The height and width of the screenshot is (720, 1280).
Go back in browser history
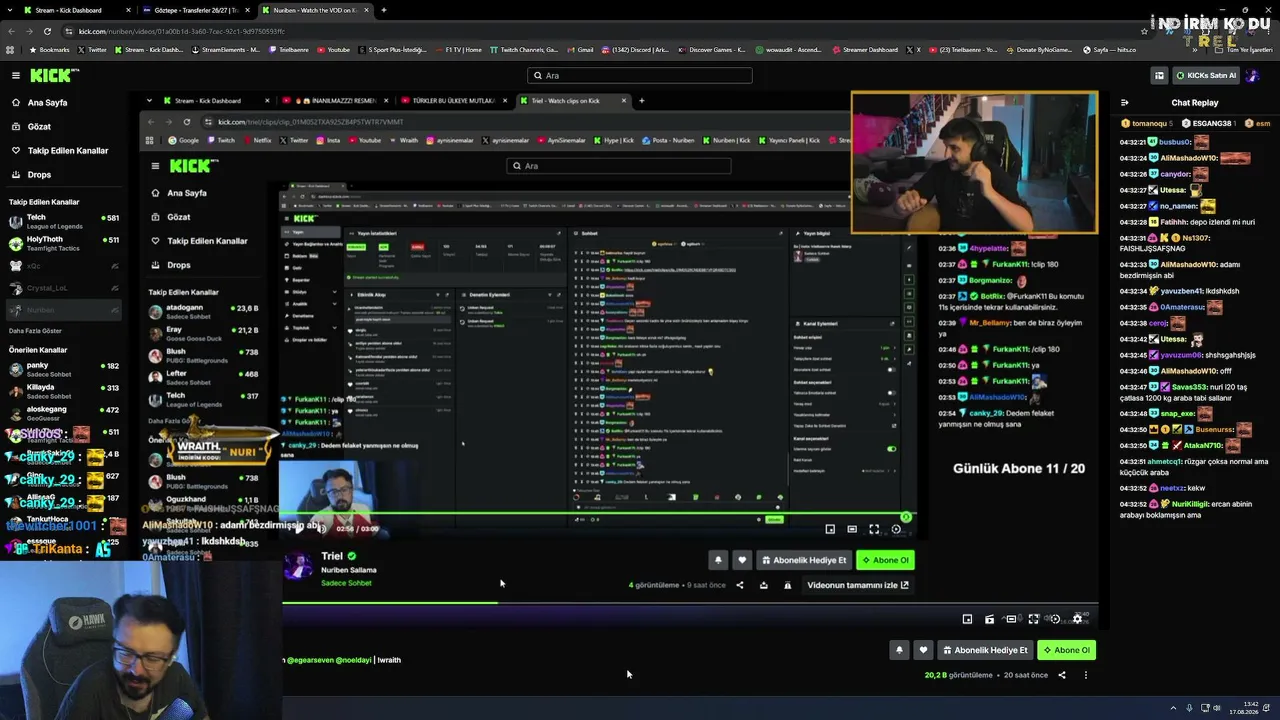[x=10, y=31]
